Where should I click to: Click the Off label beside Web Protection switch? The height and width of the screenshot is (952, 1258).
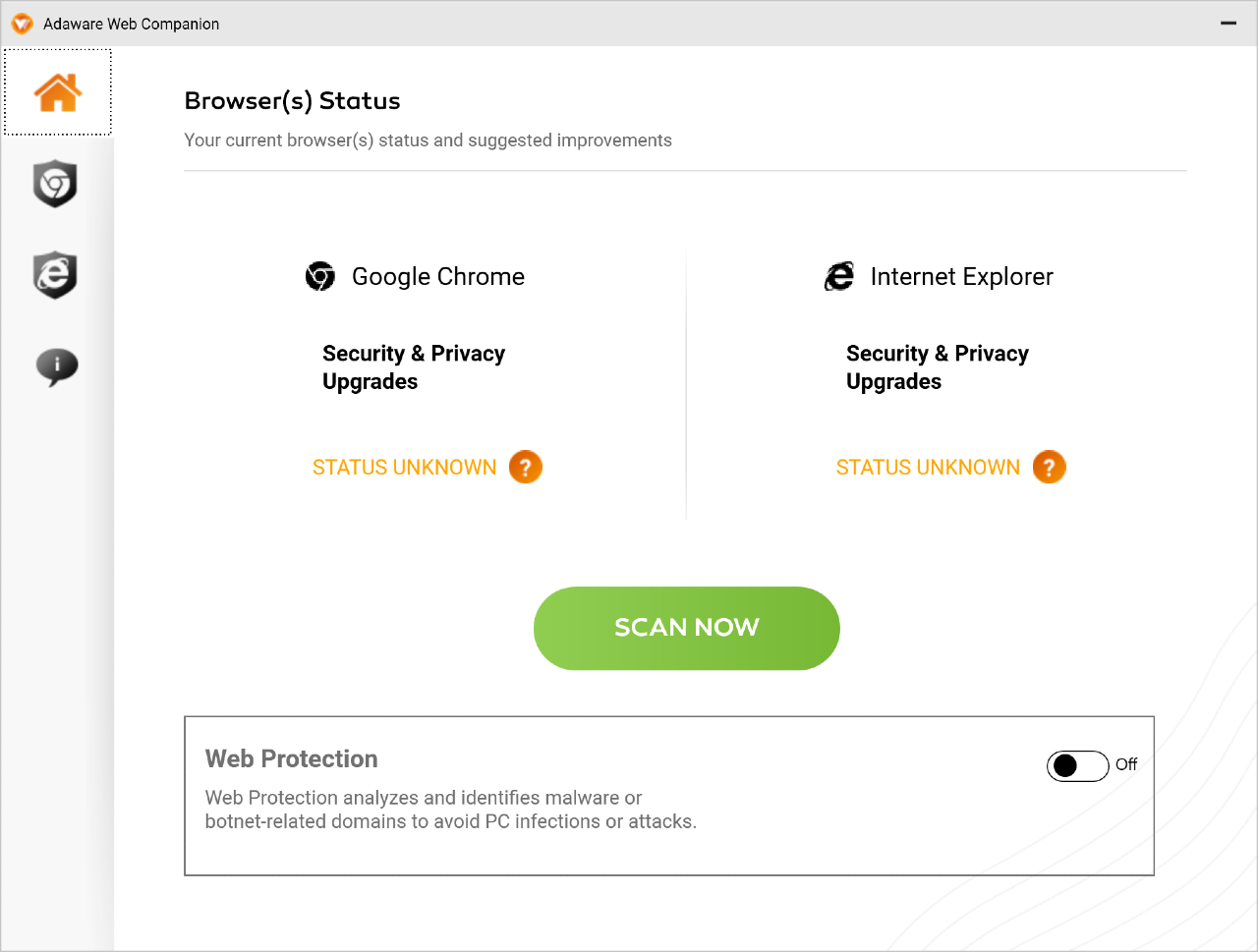(x=1126, y=764)
